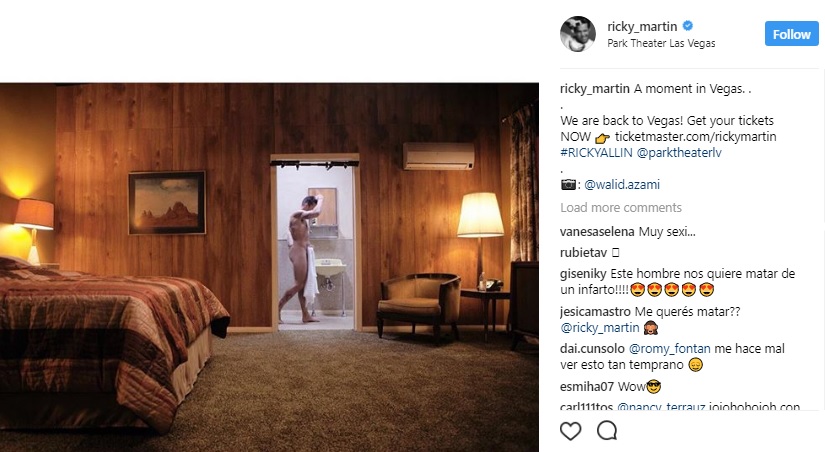Click the Follow button
Viewport: 825px width, 452px height.
coord(791,34)
